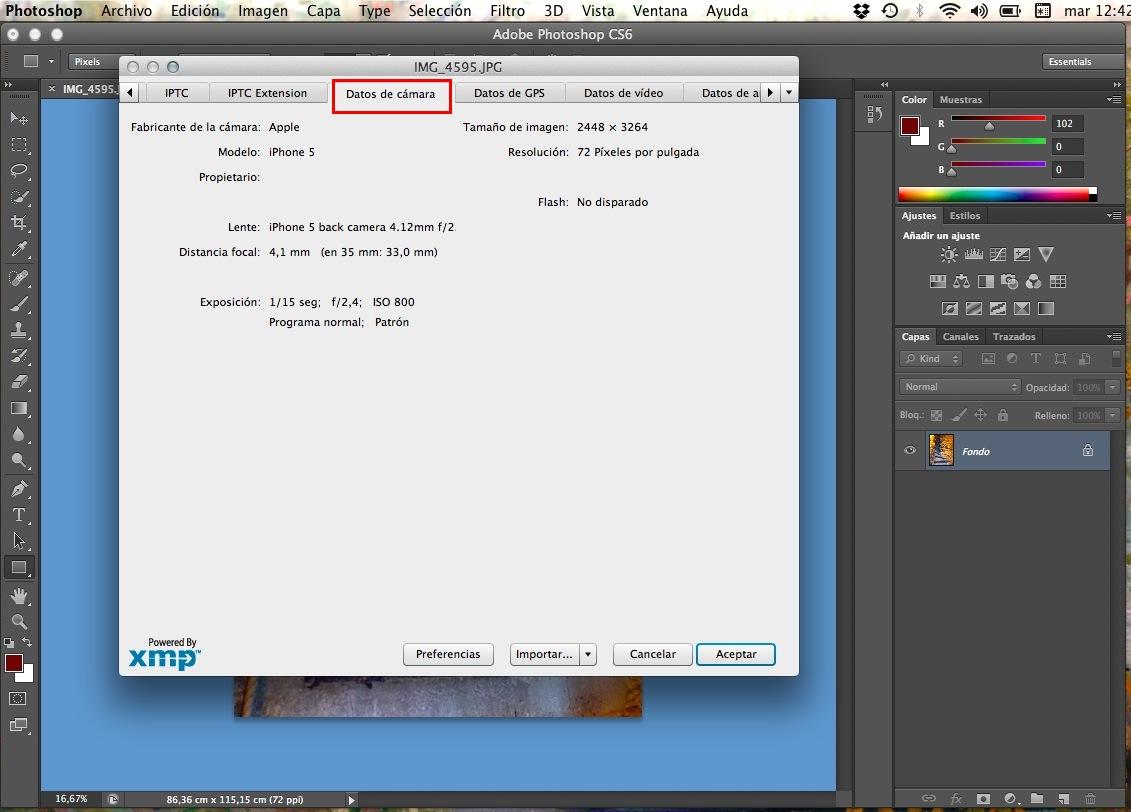Expand the Importar dropdown arrow

(x=588, y=654)
